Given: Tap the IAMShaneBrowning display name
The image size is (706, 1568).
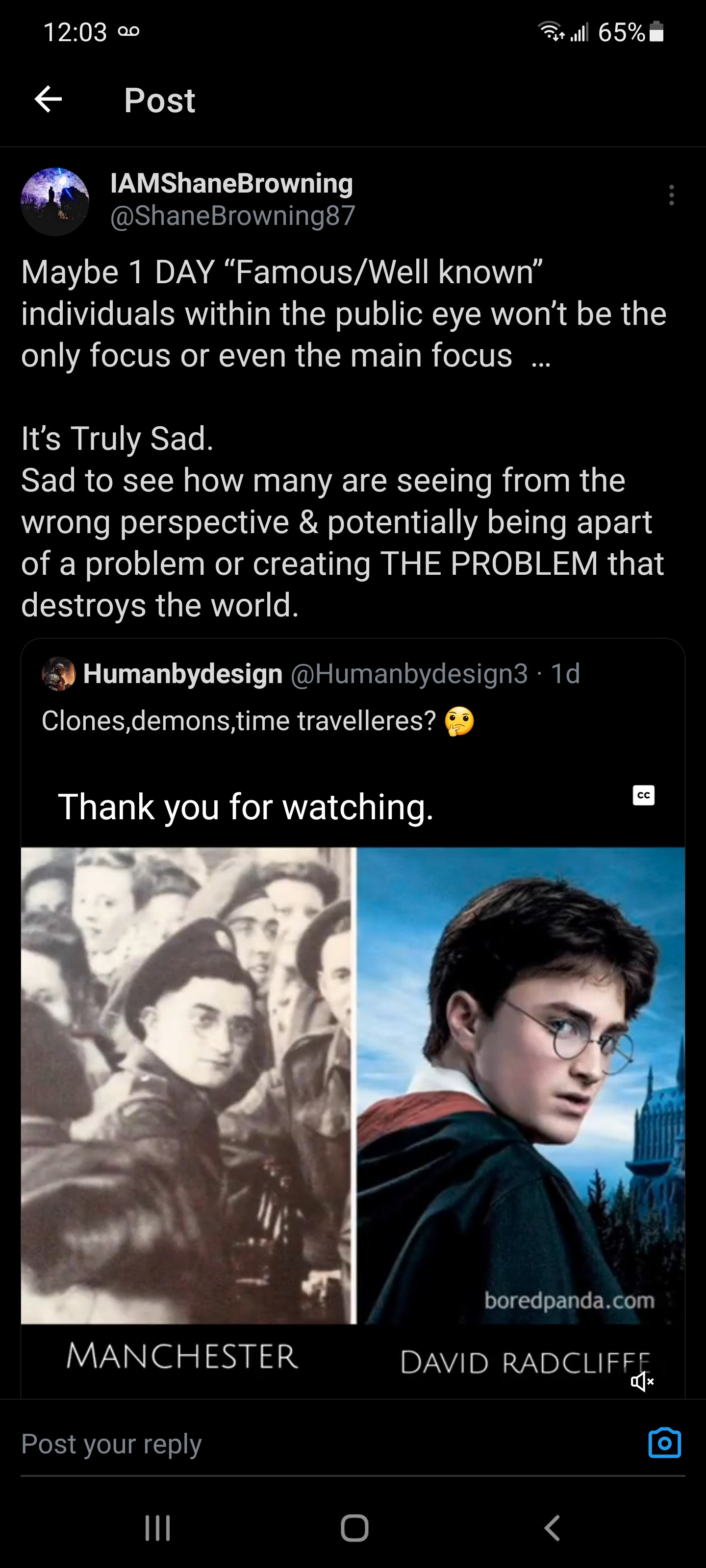Looking at the screenshot, I should pyautogui.click(x=231, y=183).
